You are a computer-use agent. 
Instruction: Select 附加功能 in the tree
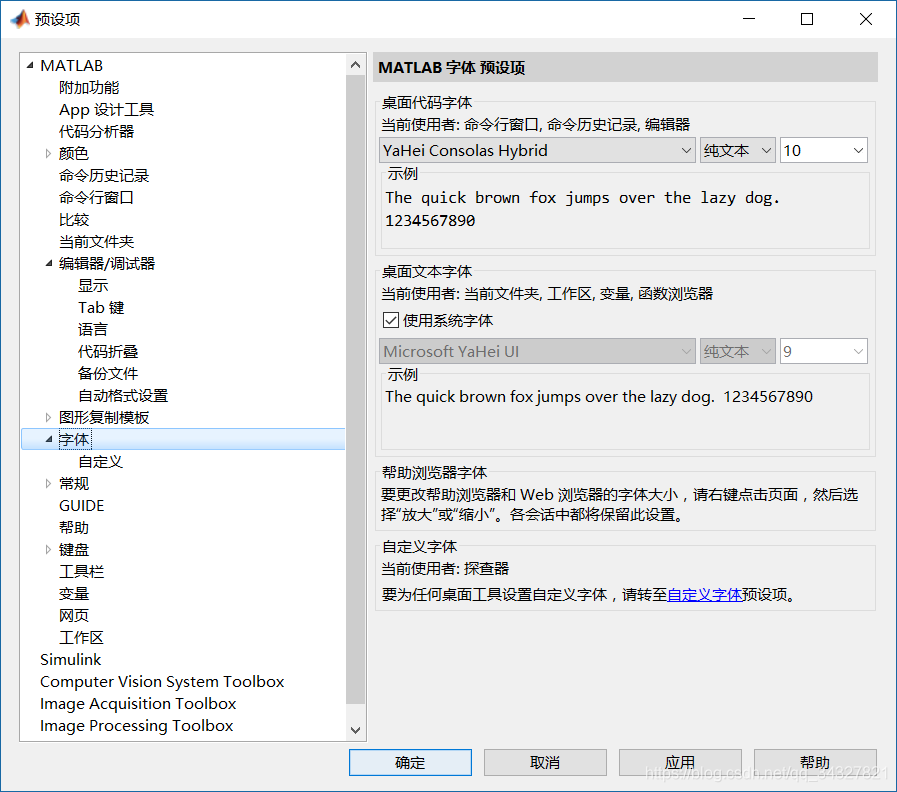[x=89, y=88]
